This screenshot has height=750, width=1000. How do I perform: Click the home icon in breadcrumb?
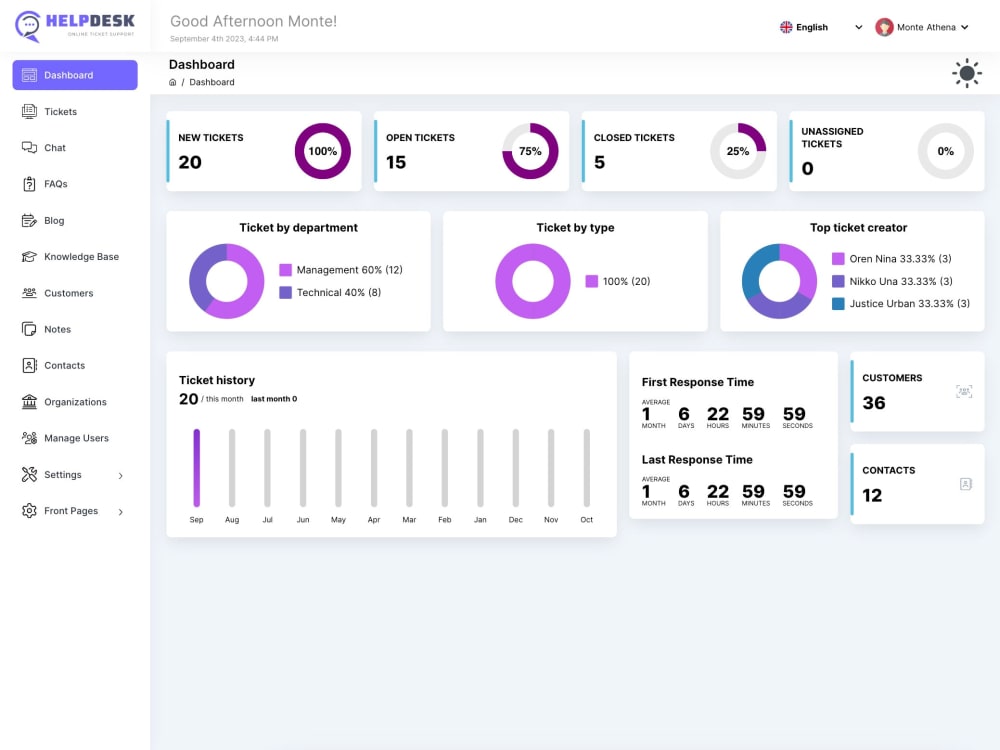click(172, 82)
